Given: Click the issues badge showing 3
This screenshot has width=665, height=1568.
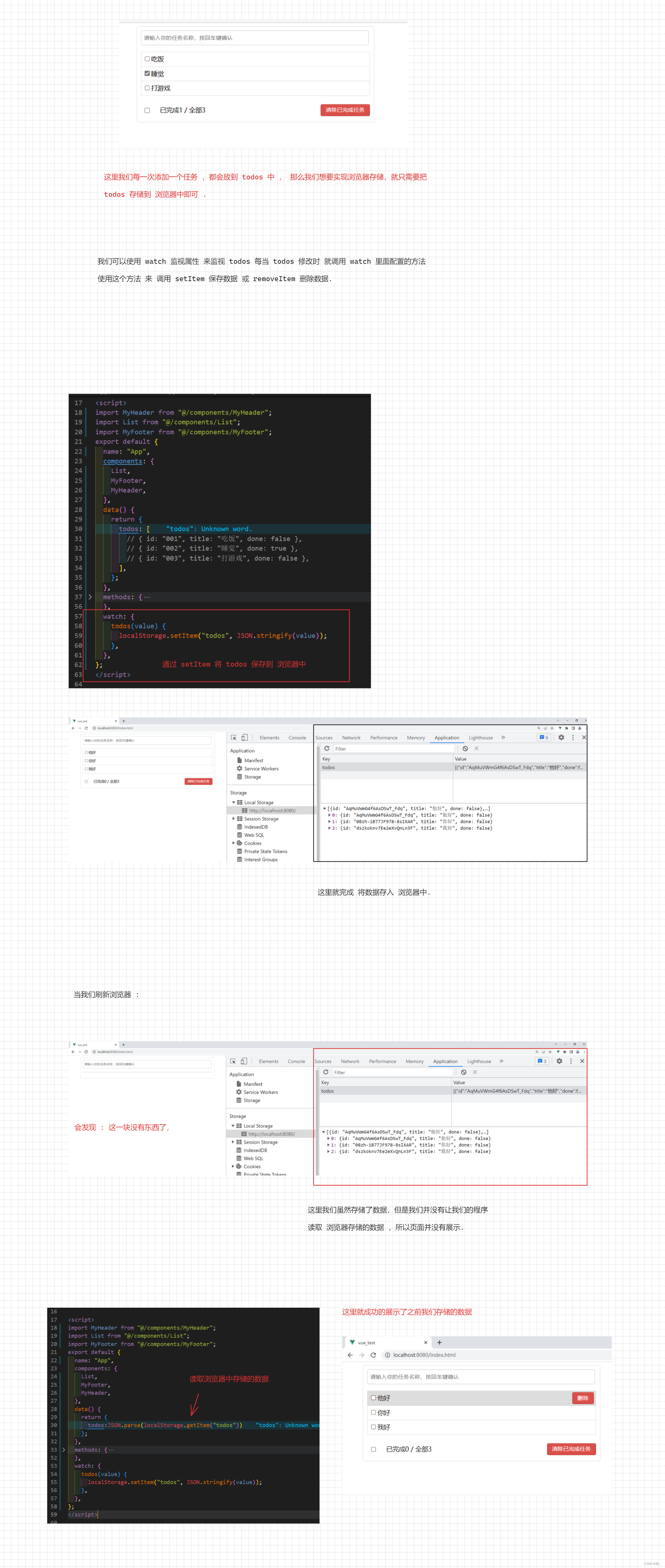Looking at the screenshot, I should pos(542,1061).
